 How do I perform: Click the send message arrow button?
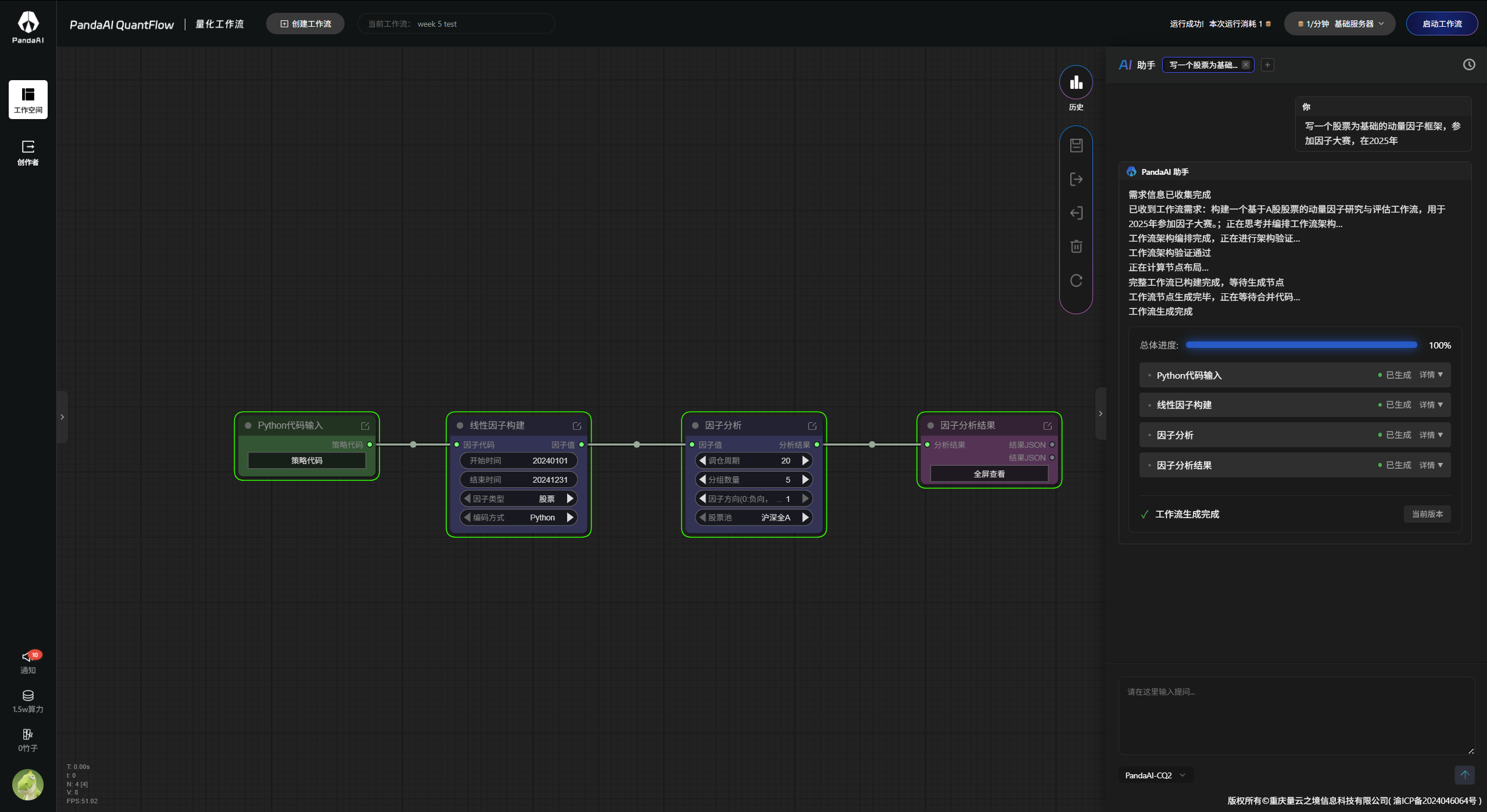pyautogui.click(x=1464, y=775)
